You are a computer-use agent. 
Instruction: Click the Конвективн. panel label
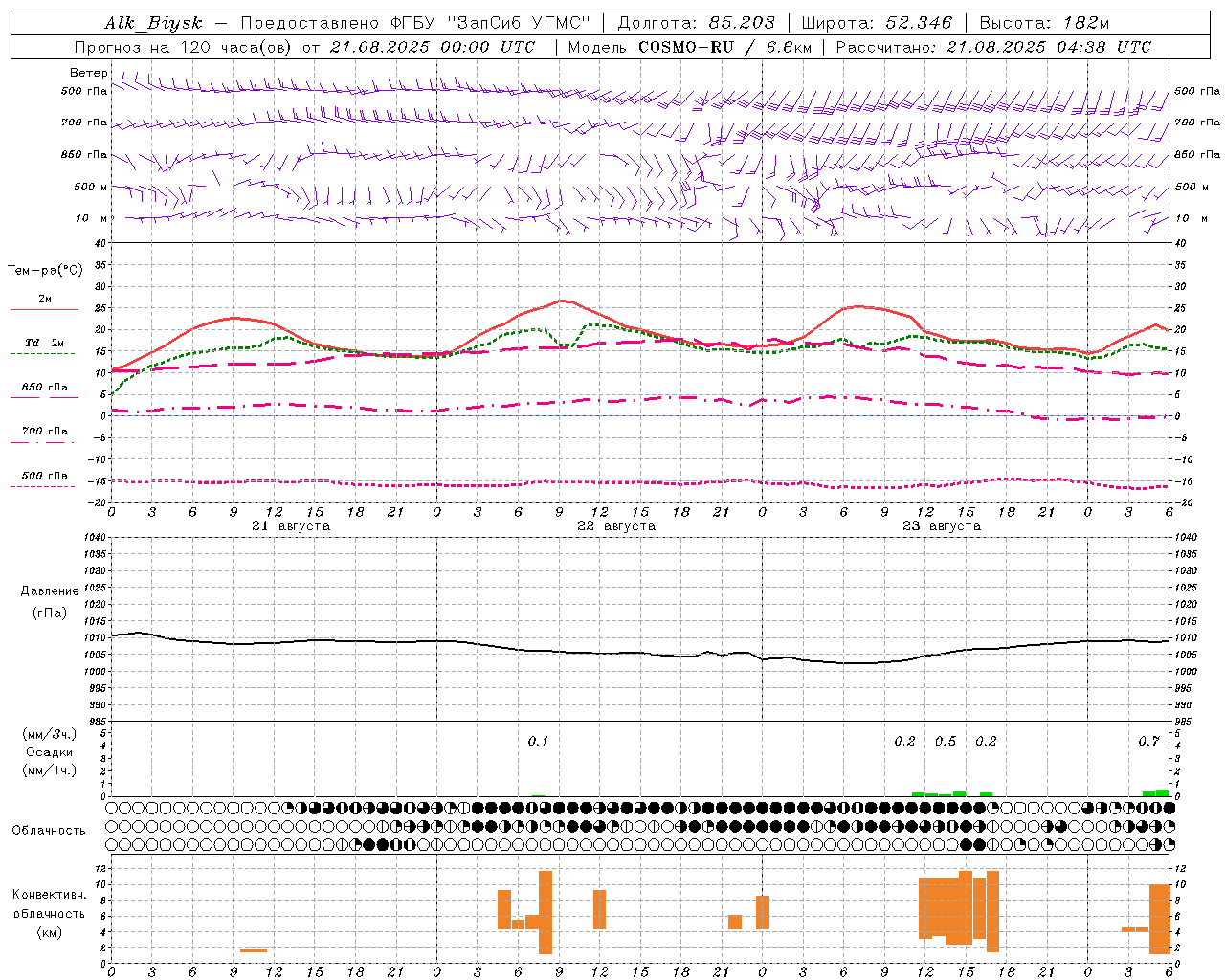50,895
